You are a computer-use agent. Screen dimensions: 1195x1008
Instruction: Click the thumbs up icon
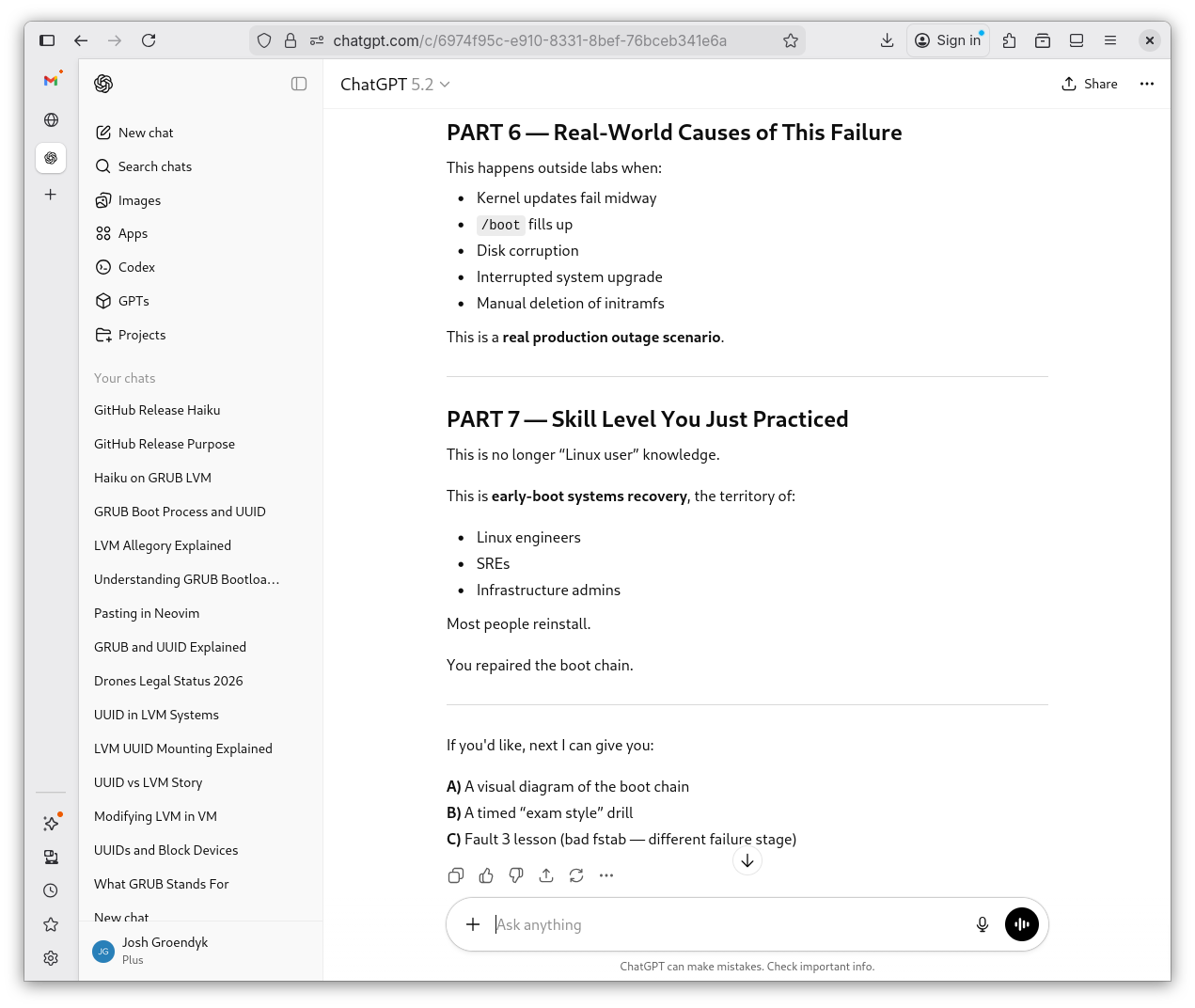486,875
